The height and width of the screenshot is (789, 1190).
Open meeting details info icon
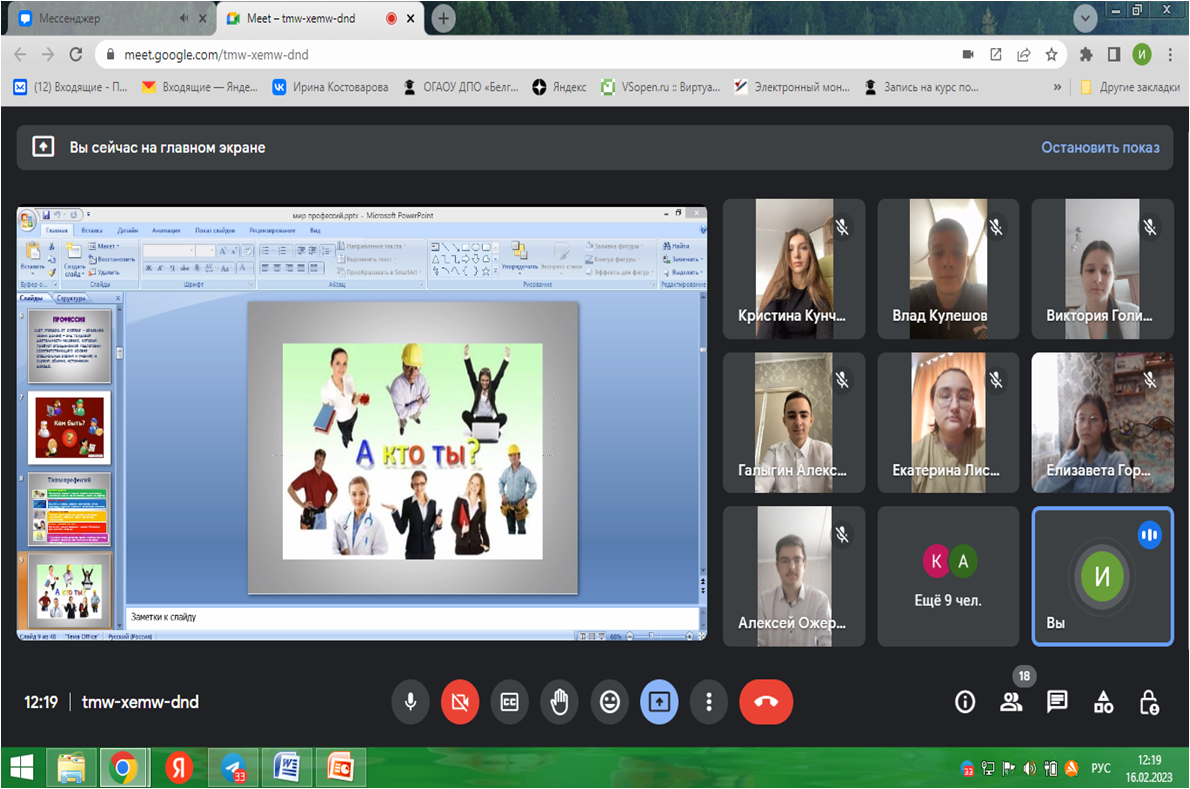(965, 702)
